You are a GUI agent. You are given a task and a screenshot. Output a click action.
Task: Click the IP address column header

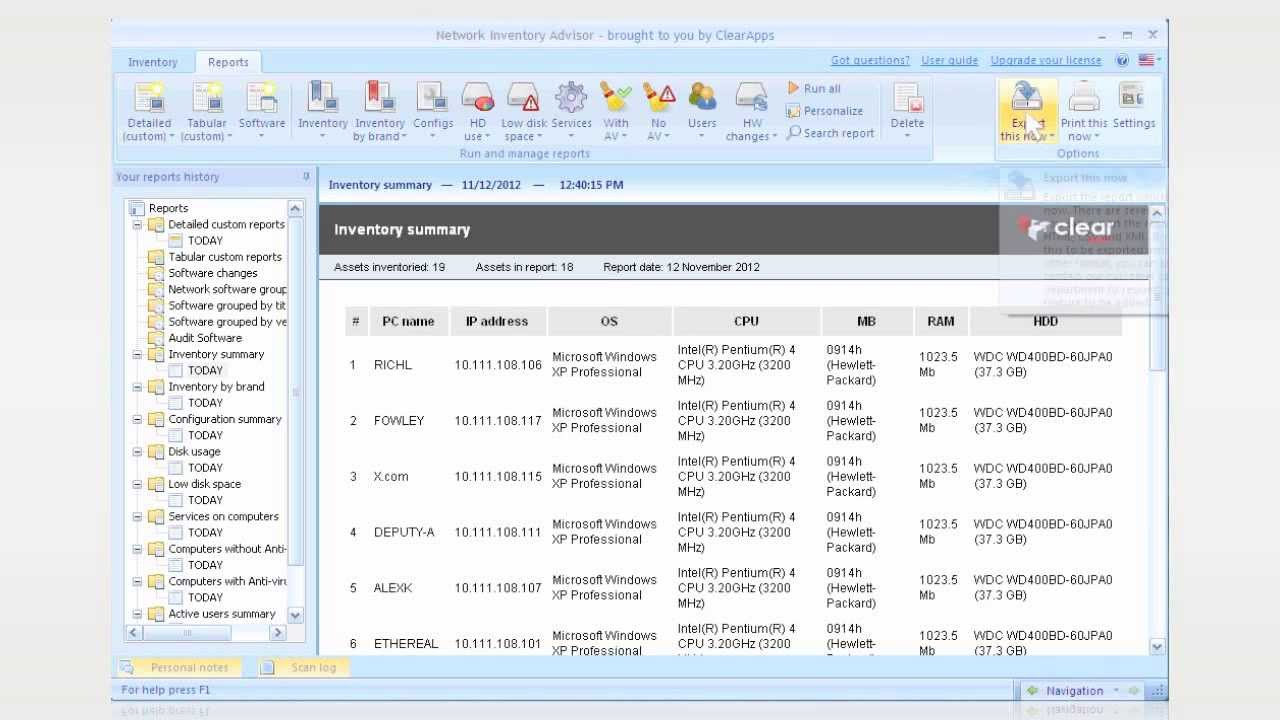point(497,321)
